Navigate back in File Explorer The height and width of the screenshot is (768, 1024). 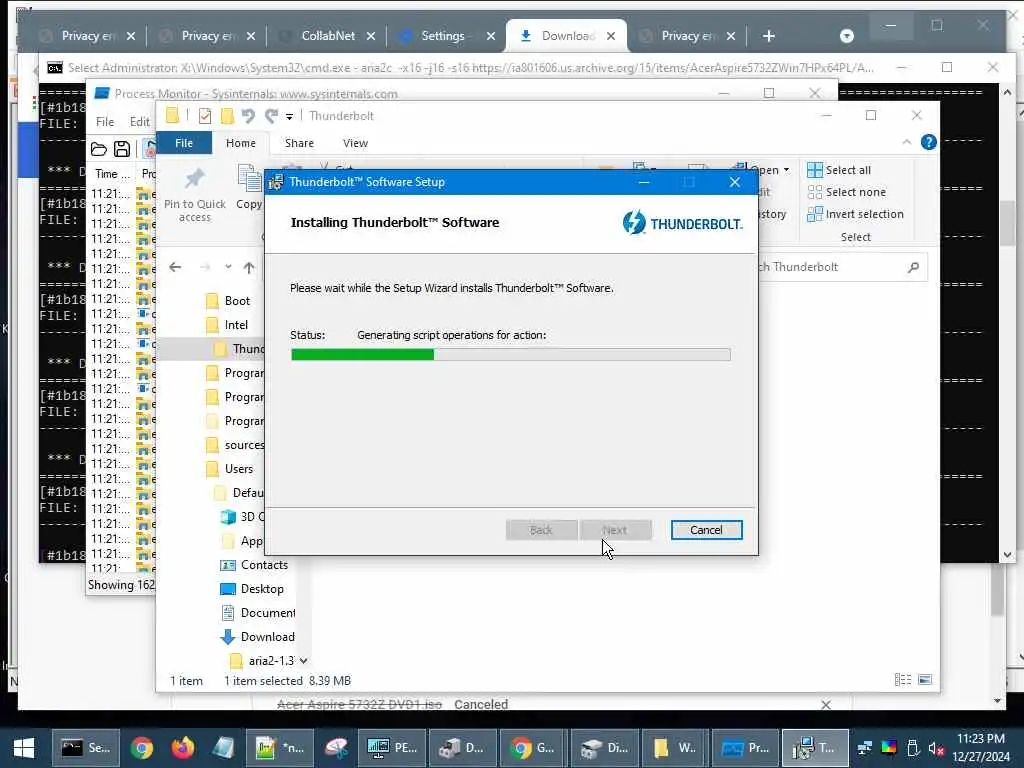[175, 267]
